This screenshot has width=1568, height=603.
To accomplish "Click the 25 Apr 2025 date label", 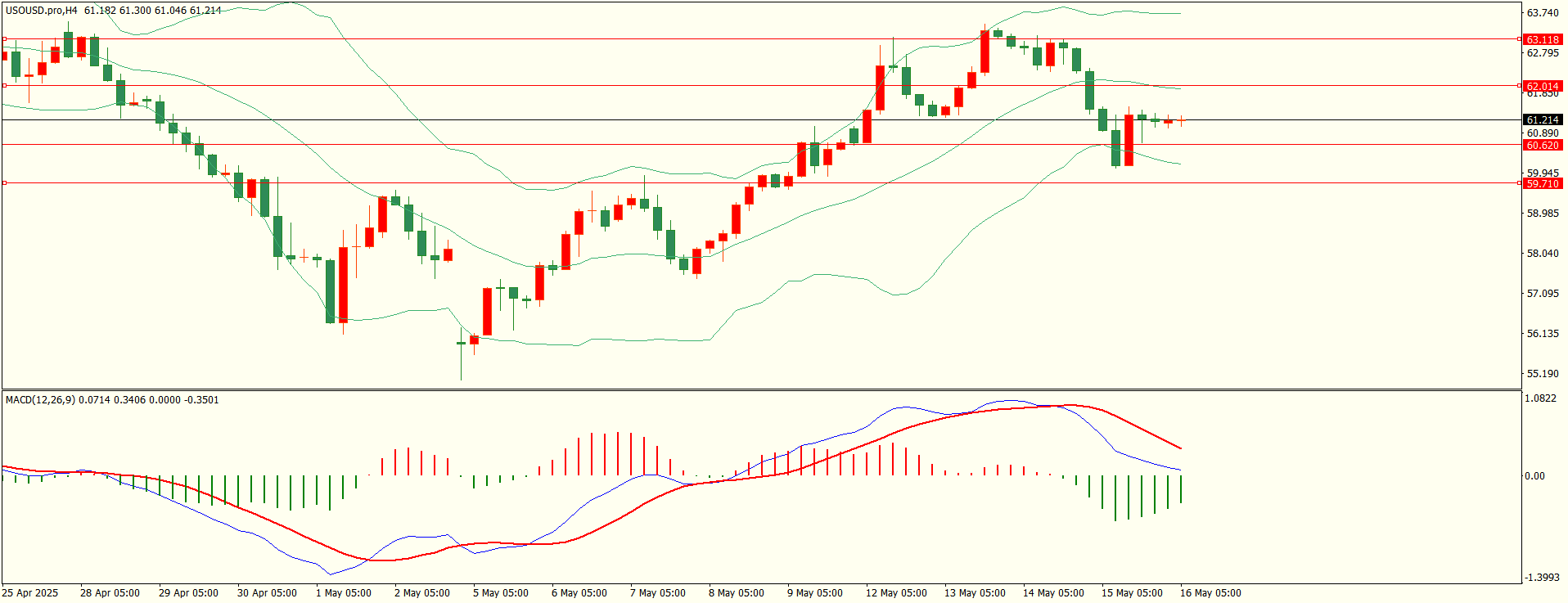I will click(x=30, y=593).
